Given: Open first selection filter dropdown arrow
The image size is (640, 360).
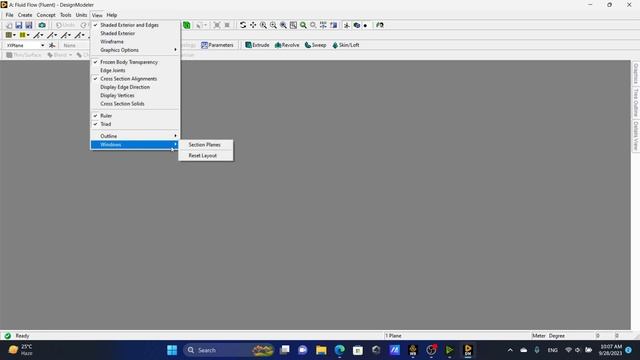Looking at the screenshot, I should [14, 35].
